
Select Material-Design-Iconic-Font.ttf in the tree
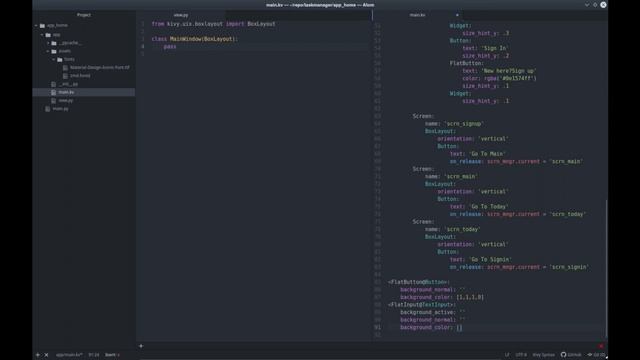coord(100,67)
